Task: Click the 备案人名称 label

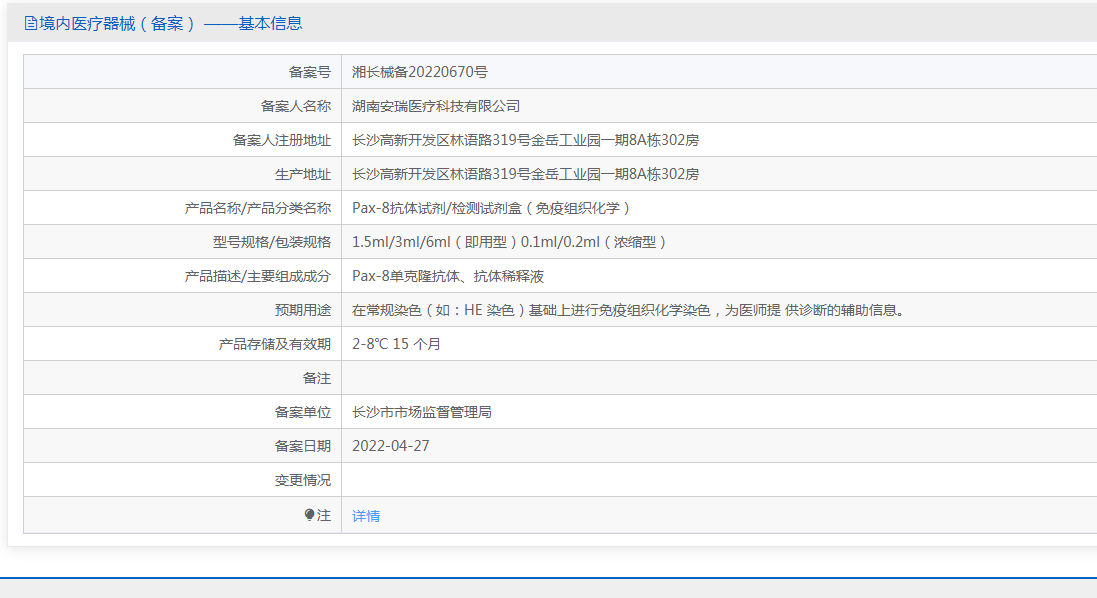Action: [295, 106]
